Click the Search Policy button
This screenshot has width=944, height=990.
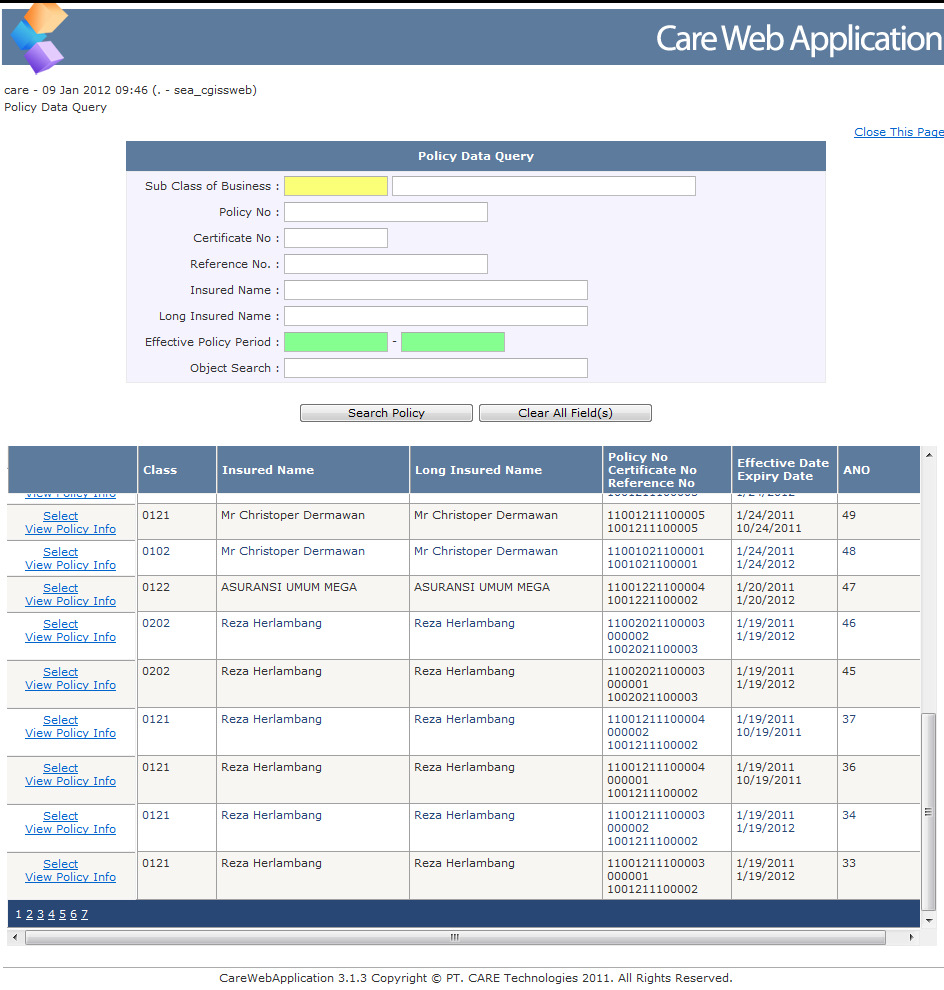point(386,413)
